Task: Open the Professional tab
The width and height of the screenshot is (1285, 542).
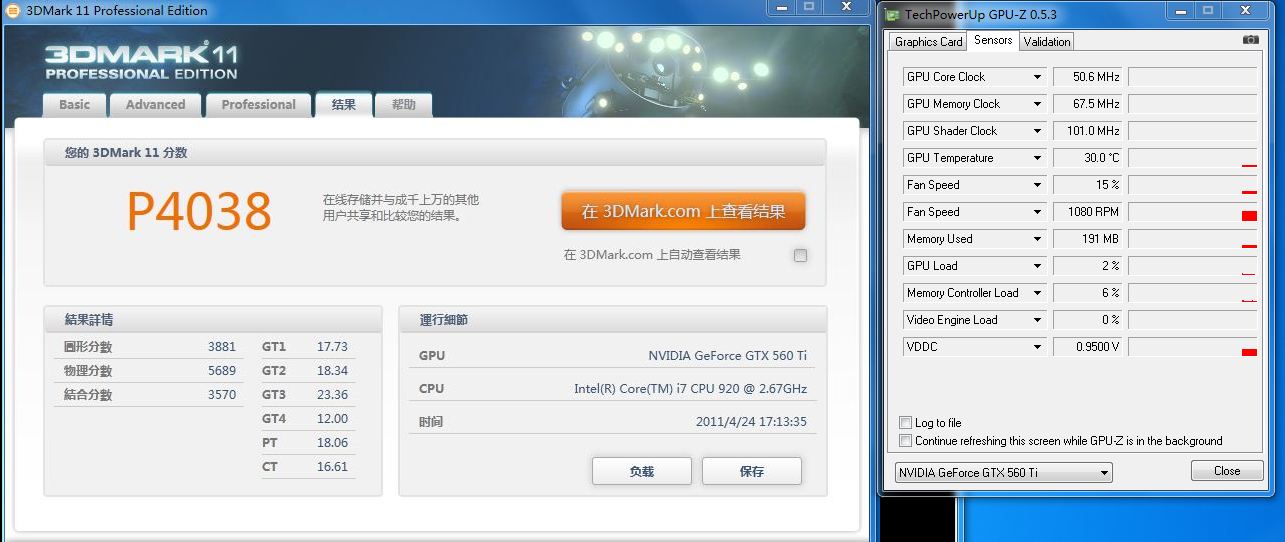Action: point(258,104)
